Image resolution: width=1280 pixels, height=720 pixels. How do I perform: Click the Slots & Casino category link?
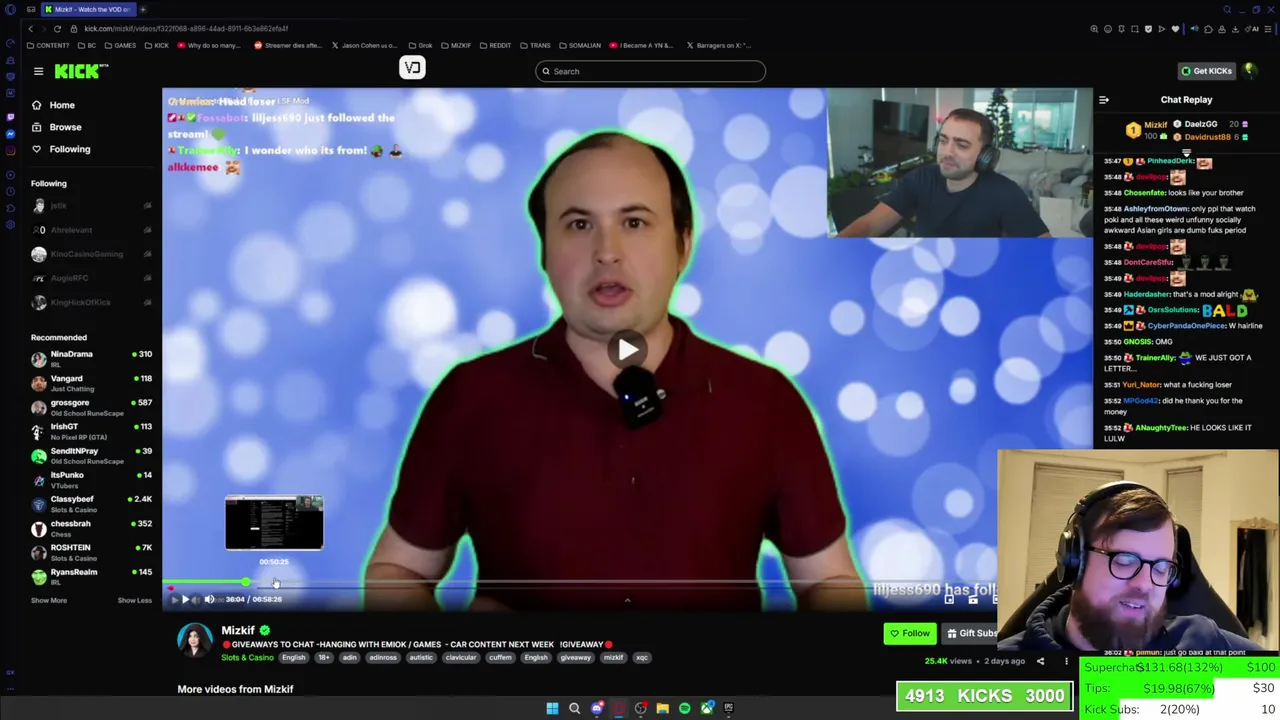[247, 657]
